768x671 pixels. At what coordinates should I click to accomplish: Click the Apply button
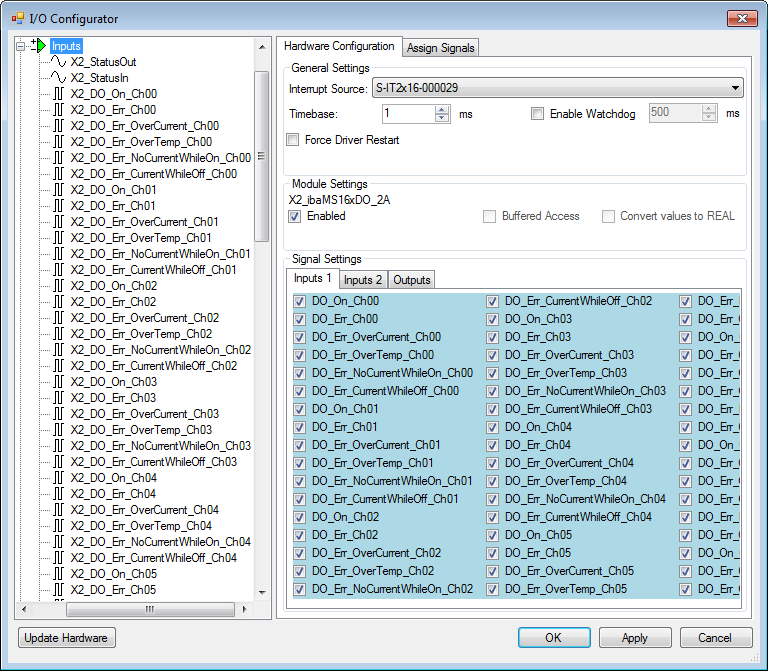coord(634,638)
